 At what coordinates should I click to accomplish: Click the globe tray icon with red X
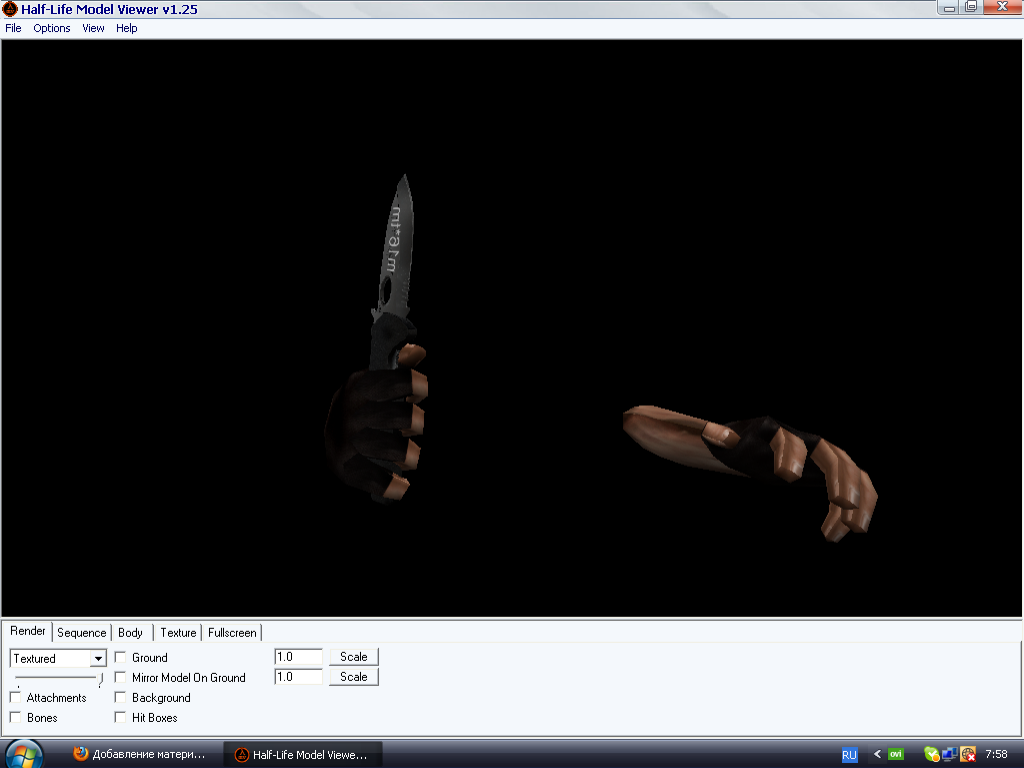pos(968,755)
